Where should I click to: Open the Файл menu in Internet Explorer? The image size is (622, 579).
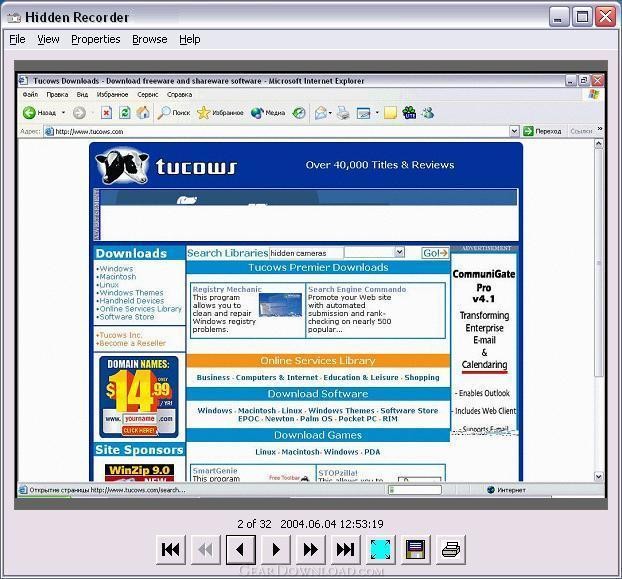(x=30, y=94)
